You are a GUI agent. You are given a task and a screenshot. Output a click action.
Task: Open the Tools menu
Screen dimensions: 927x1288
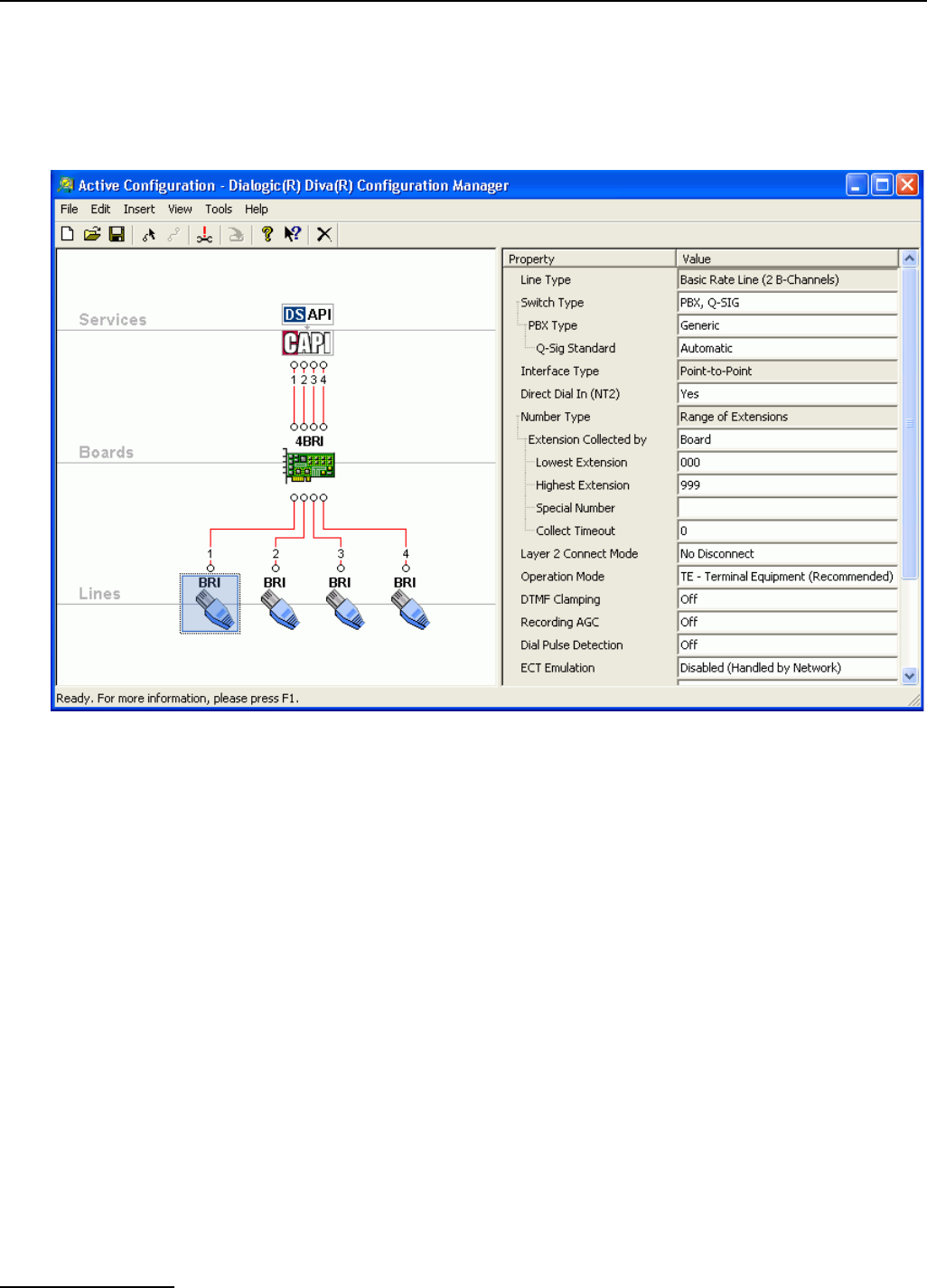[219, 209]
